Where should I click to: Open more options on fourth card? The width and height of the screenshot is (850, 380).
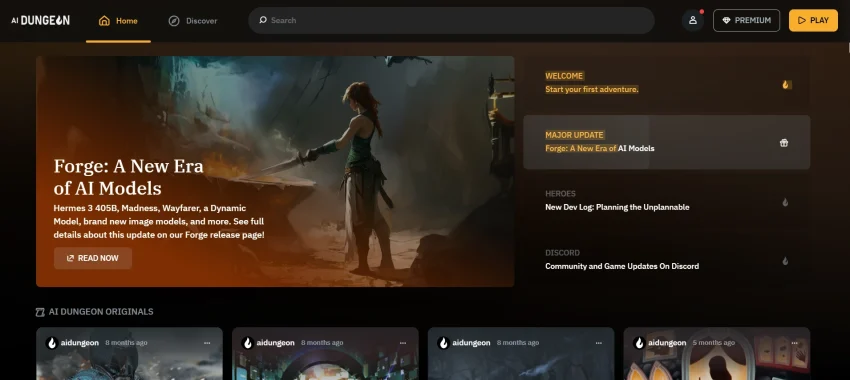(x=794, y=343)
